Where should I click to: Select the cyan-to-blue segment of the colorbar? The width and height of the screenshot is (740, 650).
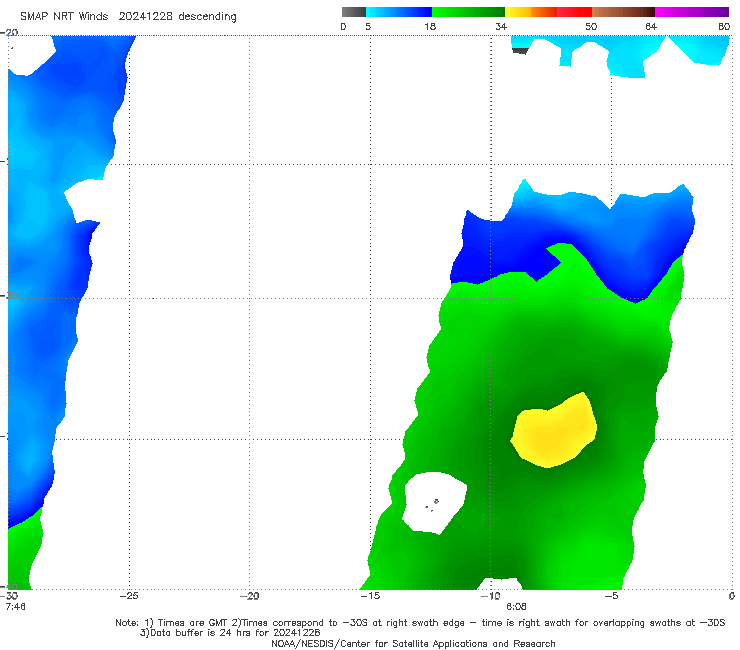click(399, 12)
